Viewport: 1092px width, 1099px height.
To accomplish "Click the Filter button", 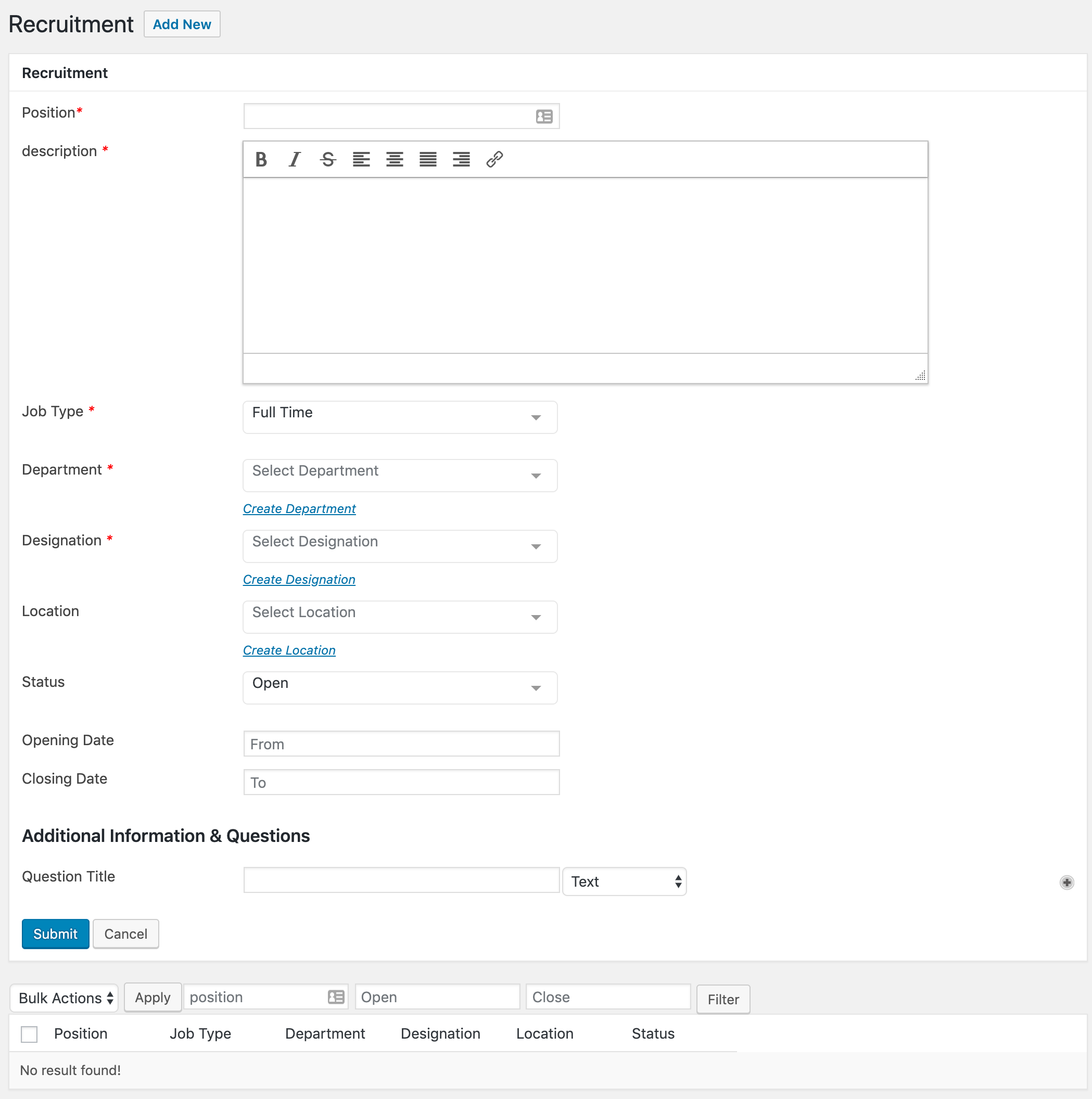I will point(722,1000).
